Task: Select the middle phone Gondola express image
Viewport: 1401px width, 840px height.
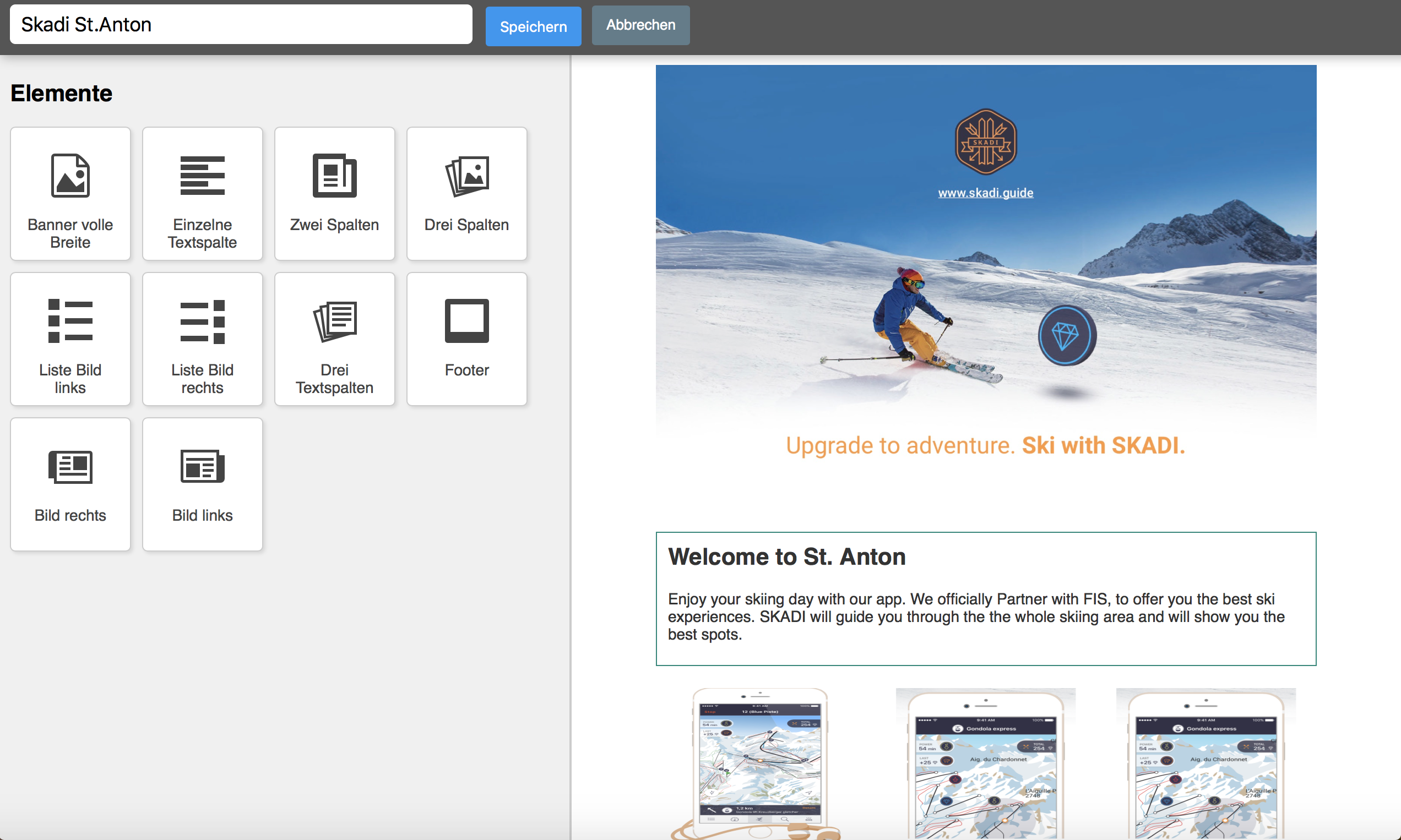Action: coord(985,764)
